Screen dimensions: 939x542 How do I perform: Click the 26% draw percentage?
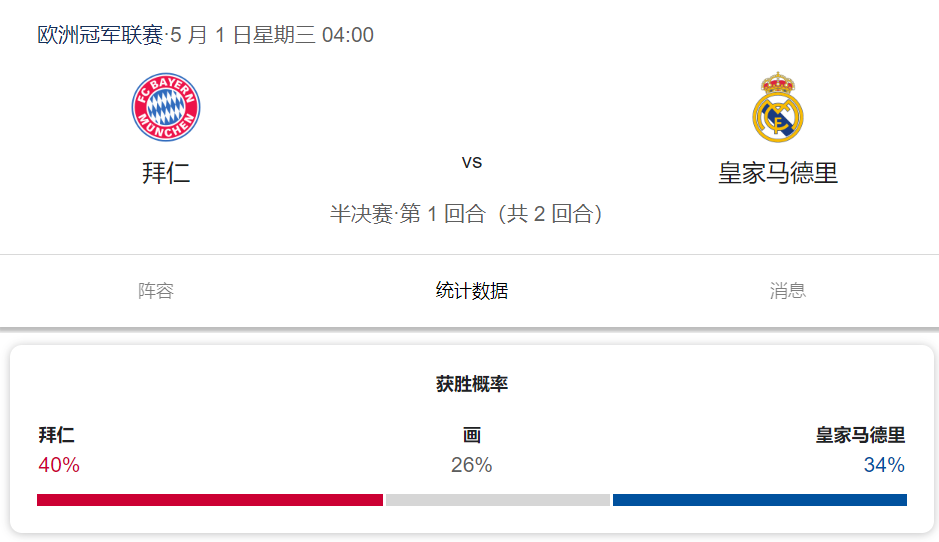pos(471,465)
